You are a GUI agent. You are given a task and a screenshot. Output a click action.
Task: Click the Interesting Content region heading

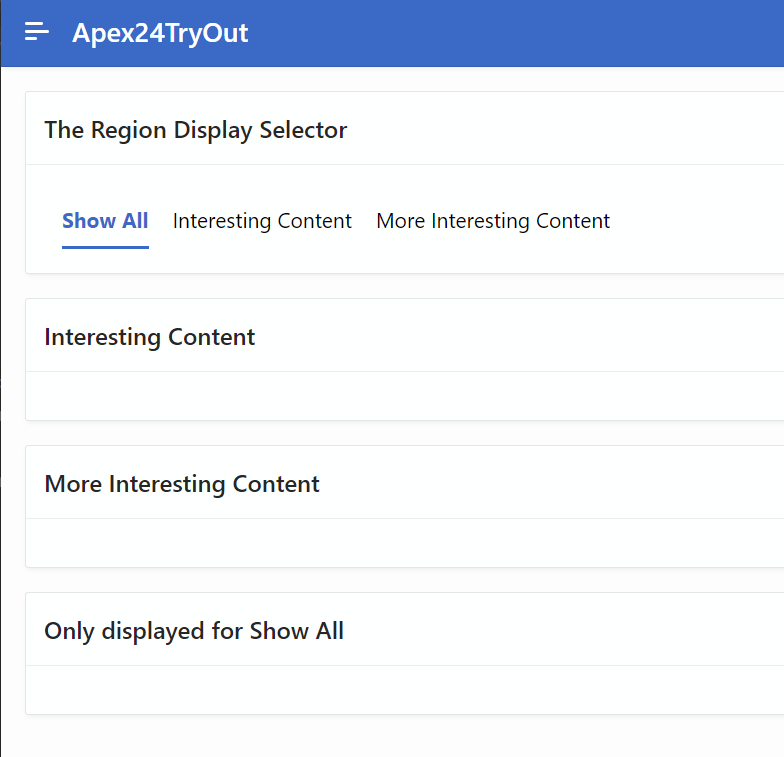coord(150,337)
